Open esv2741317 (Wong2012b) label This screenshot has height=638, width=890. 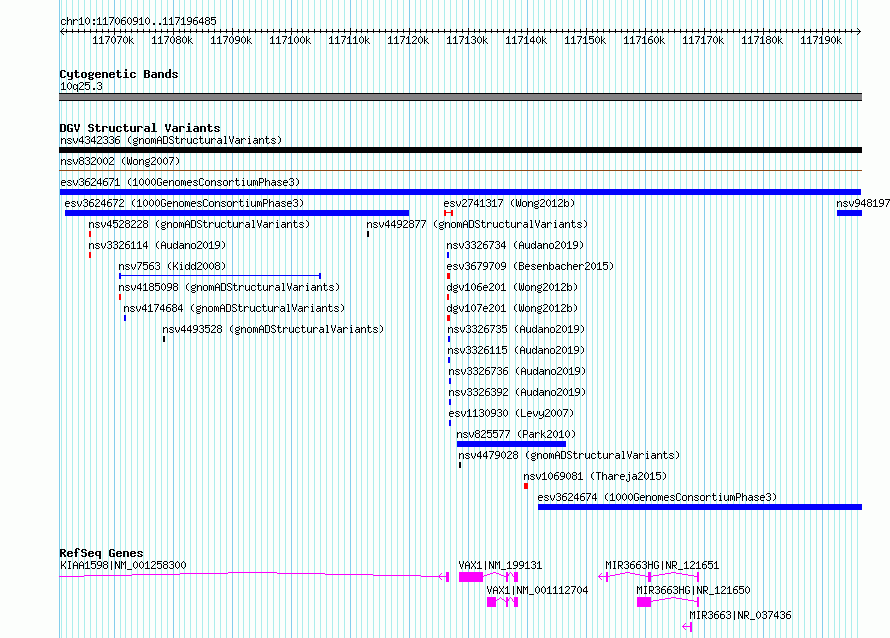pyautogui.click(x=509, y=203)
